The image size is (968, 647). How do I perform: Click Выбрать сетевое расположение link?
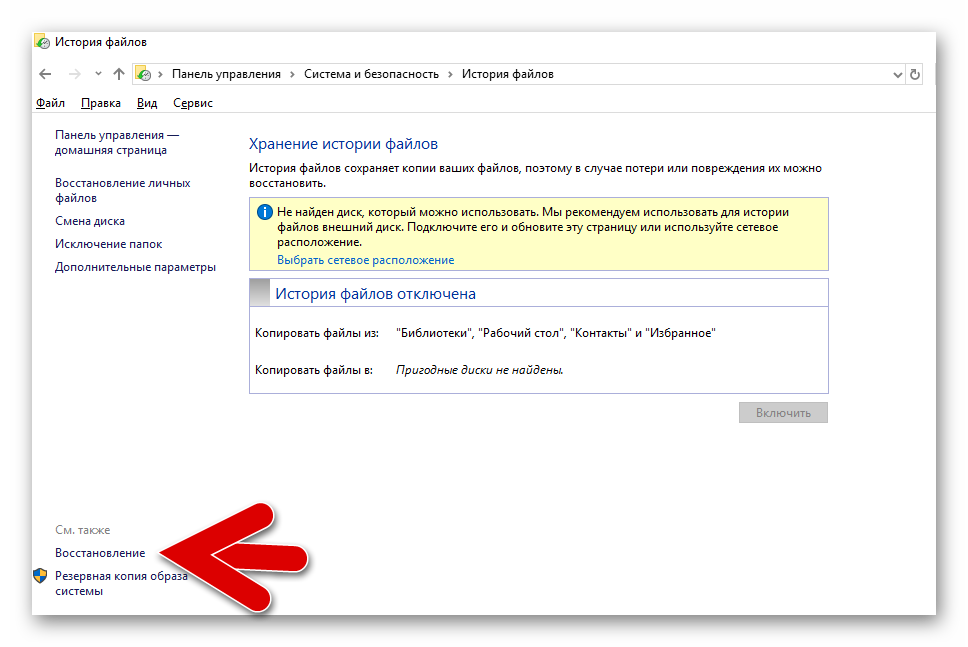(365, 261)
